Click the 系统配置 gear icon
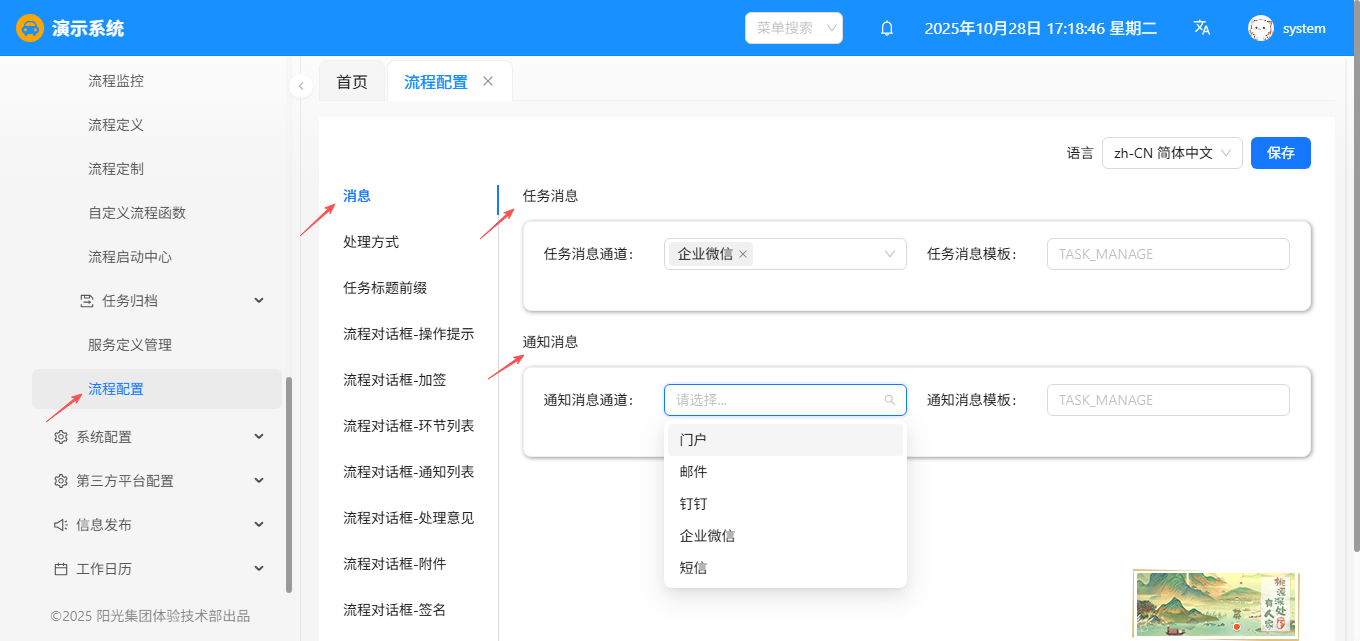Viewport: 1360px width, 641px height. pos(60,437)
